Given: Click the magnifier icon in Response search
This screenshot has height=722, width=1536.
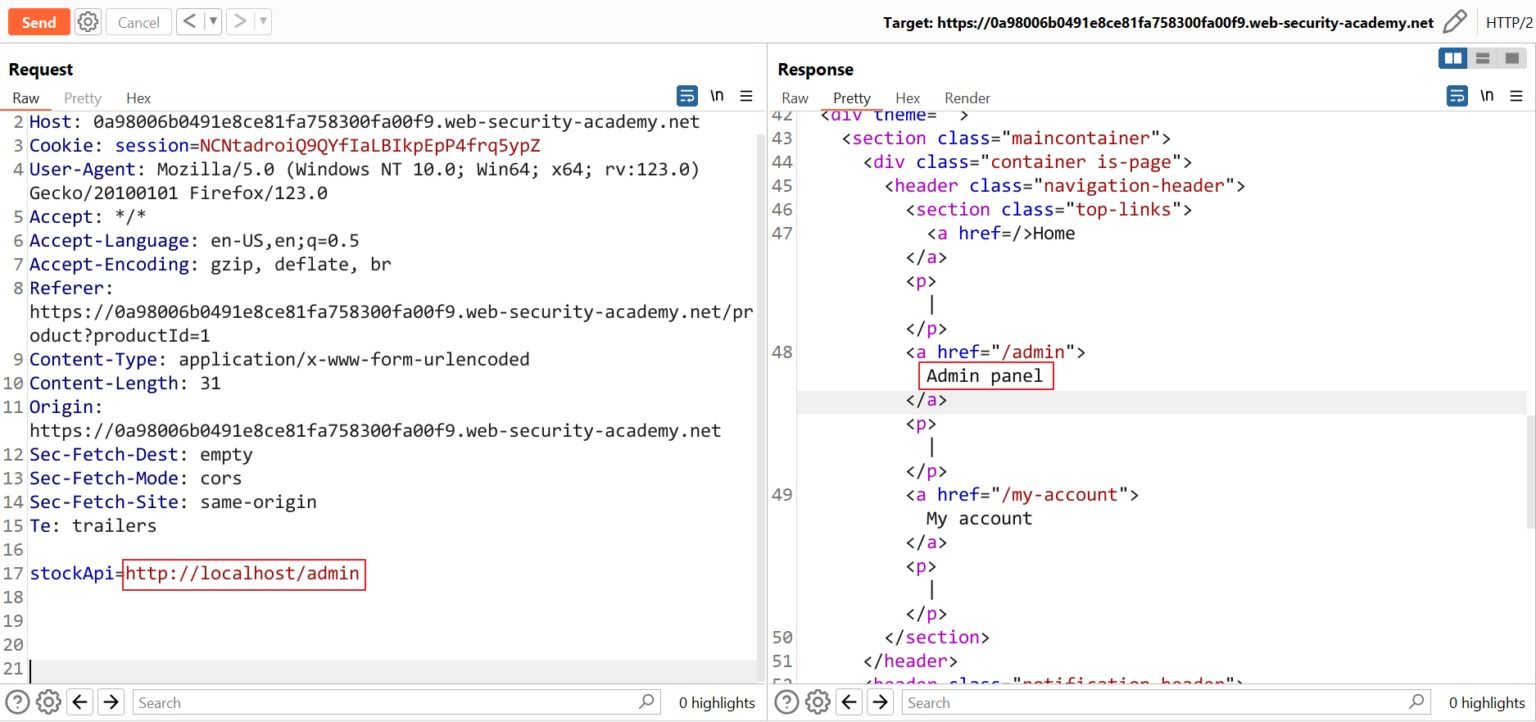Looking at the screenshot, I should (1417, 702).
